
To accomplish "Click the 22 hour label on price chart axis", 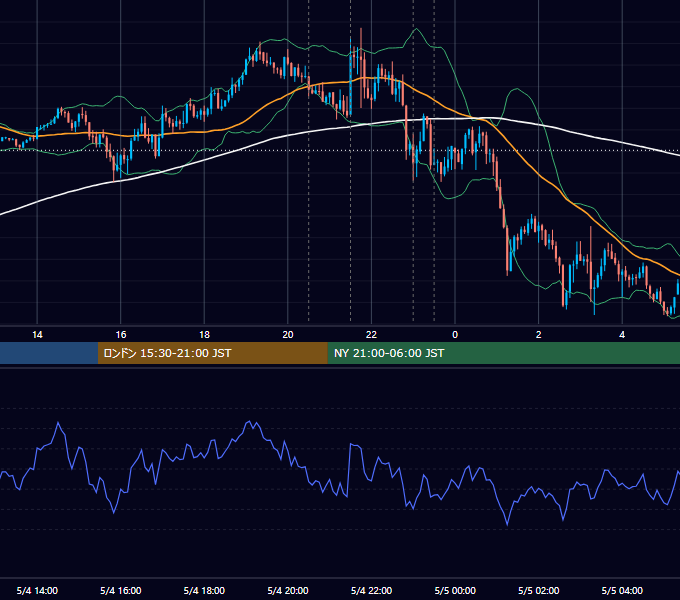I will [371, 335].
